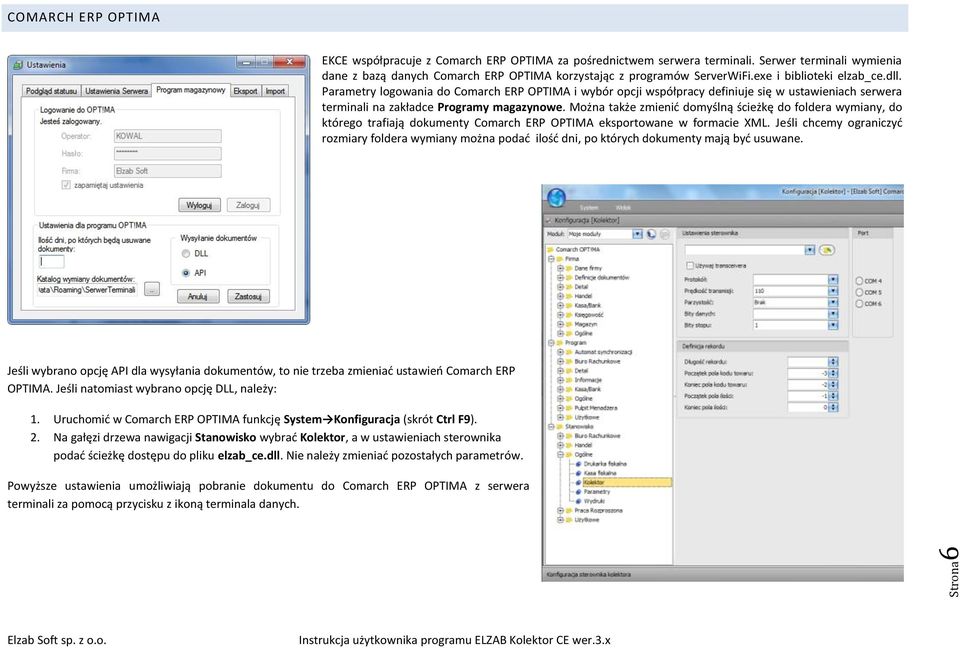Click the Comarch OPTIMA globe application icon
The height and width of the screenshot is (648, 960).
tap(556, 197)
